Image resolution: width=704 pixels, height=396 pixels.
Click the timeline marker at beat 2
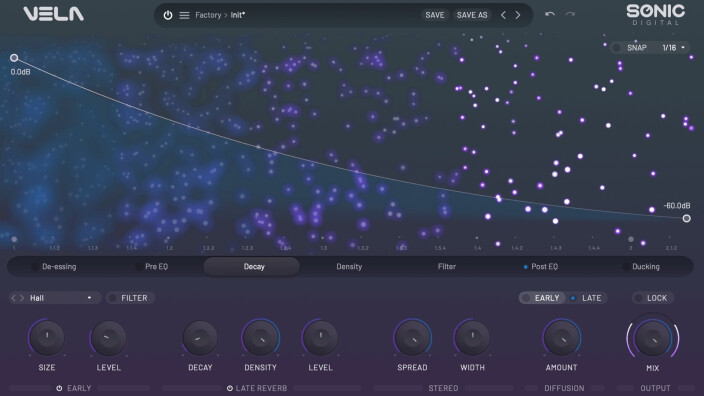point(631,239)
